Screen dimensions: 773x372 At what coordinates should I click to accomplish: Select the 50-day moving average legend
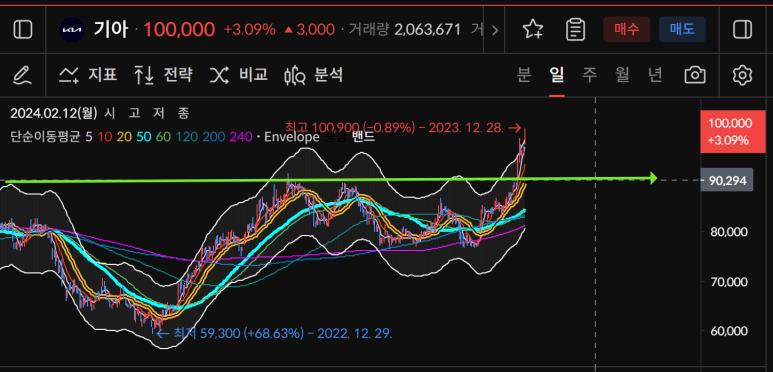pyautogui.click(x=144, y=137)
